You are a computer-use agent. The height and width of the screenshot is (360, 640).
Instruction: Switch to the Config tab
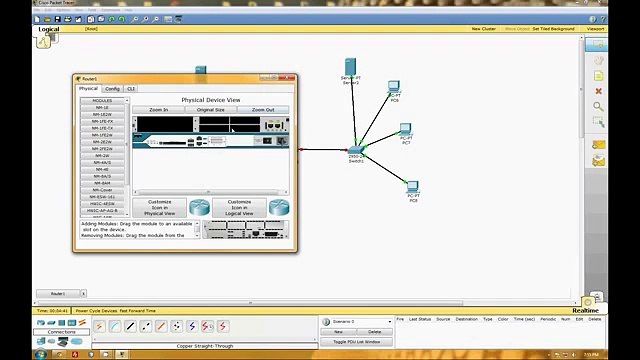click(x=112, y=89)
